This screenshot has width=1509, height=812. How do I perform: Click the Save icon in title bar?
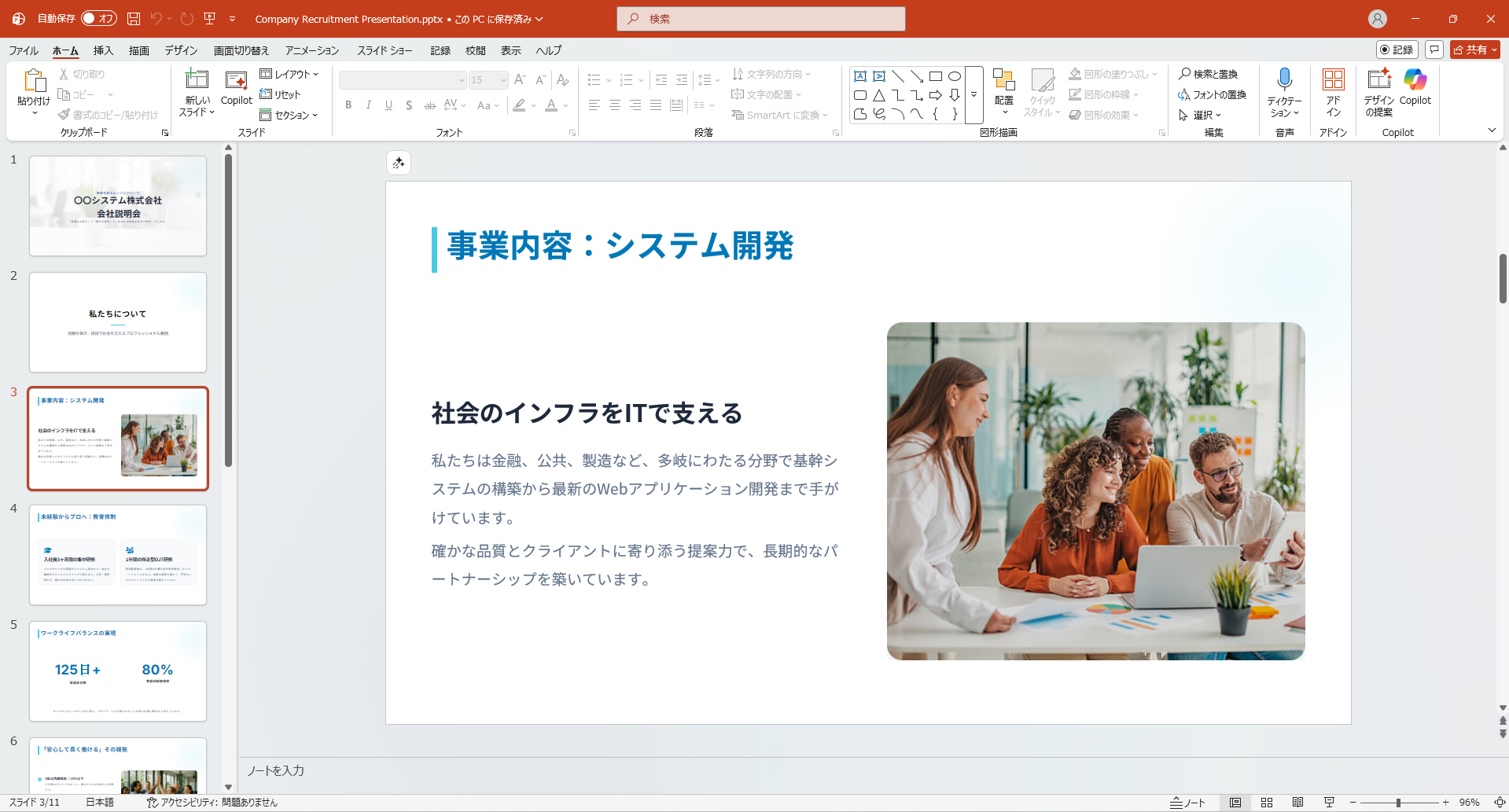pyautogui.click(x=134, y=19)
